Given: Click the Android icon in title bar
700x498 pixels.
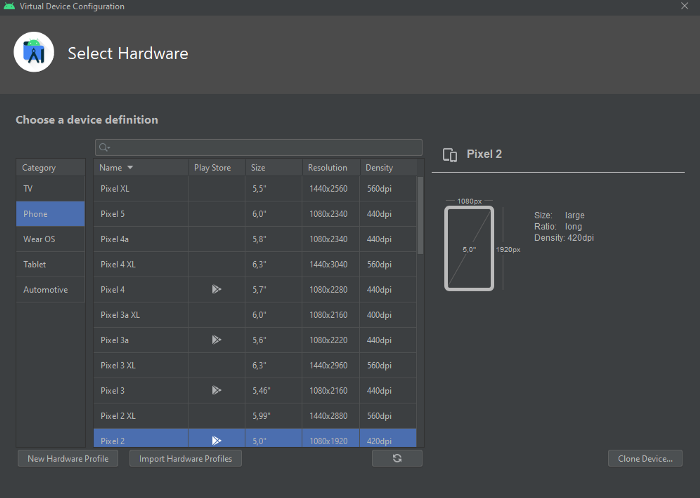Looking at the screenshot, I should (x=9, y=6).
